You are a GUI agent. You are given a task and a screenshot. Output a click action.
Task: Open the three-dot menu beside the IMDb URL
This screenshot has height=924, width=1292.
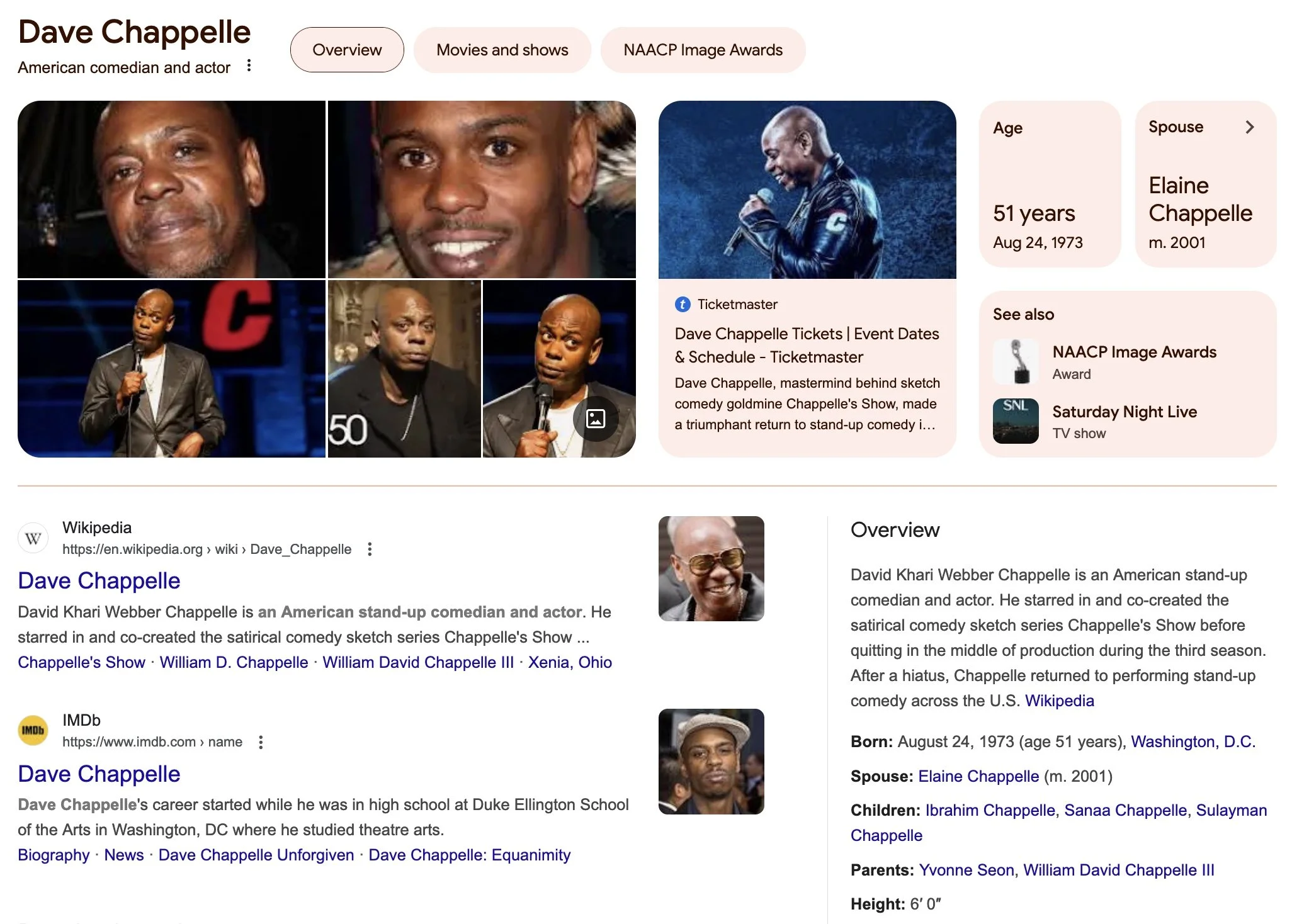[261, 742]
